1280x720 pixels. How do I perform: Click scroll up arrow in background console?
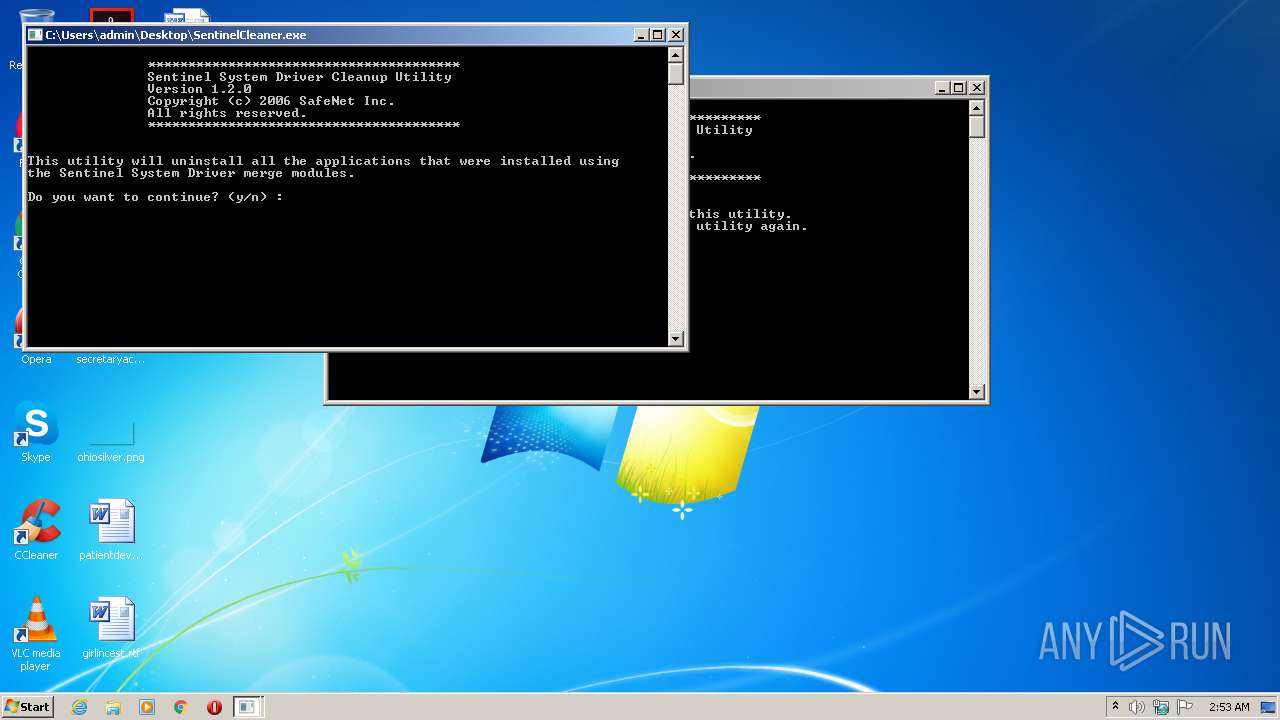click(977, 108)
